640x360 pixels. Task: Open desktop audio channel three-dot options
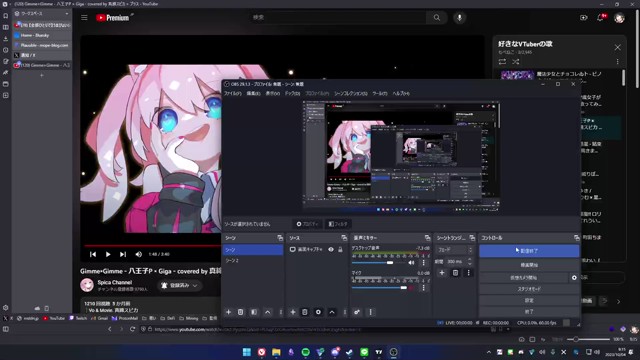(x=423, y=263)
